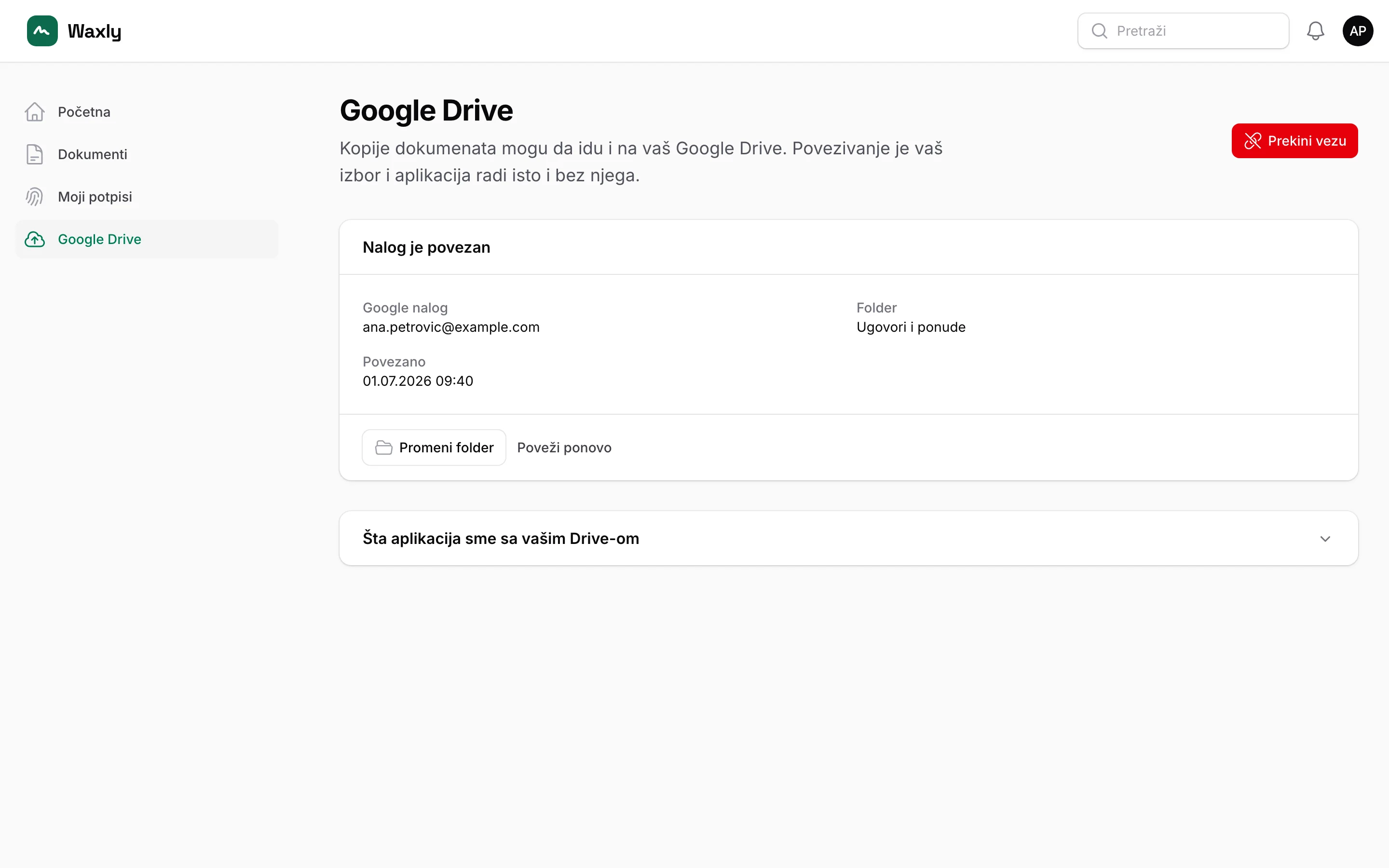Focus the Pretraži search field
This screenshot has height=868, width=1389.
tap(1183, 31)
